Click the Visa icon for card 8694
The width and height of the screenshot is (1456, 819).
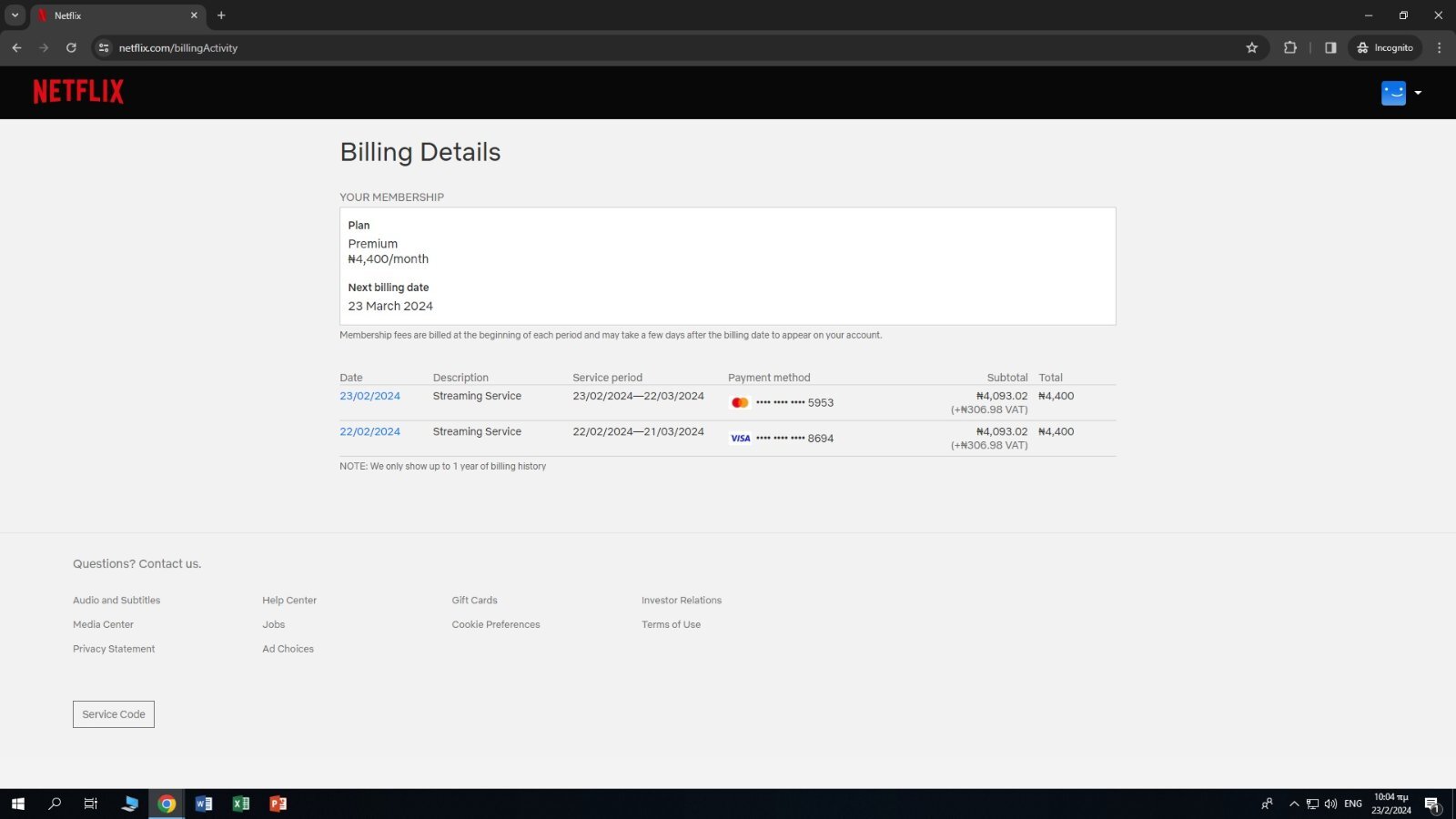(x=740, y=438)
